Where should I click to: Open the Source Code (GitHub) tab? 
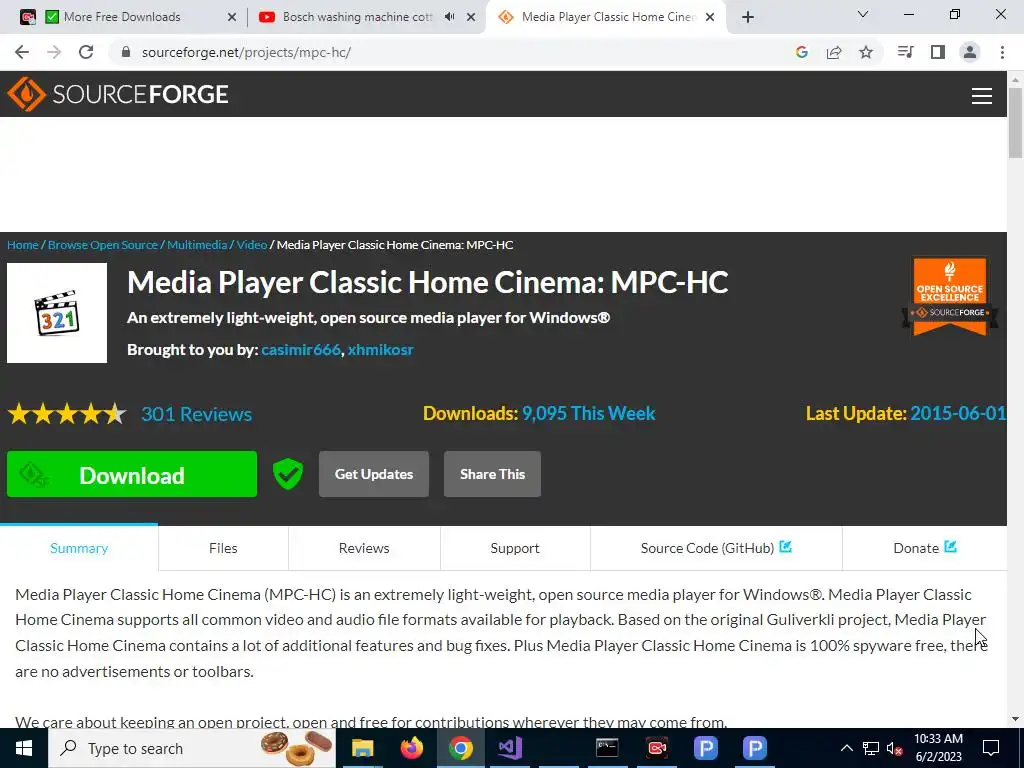pyautogui.click(x=716, y=548)
